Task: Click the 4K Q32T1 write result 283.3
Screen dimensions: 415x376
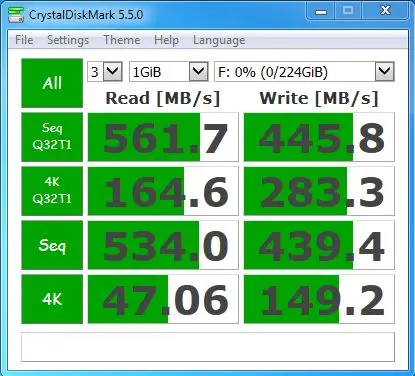Action: [x=319, y=191]
